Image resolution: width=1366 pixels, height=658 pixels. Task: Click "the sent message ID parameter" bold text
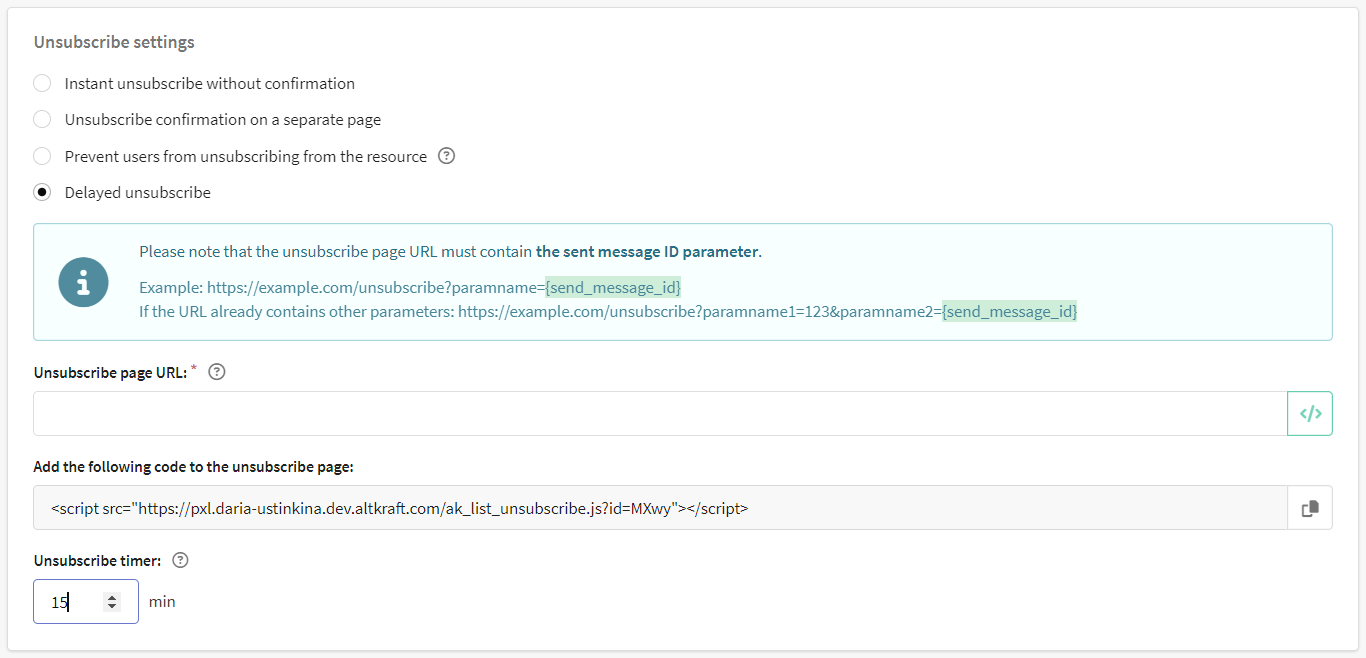[x=647, y=252]
